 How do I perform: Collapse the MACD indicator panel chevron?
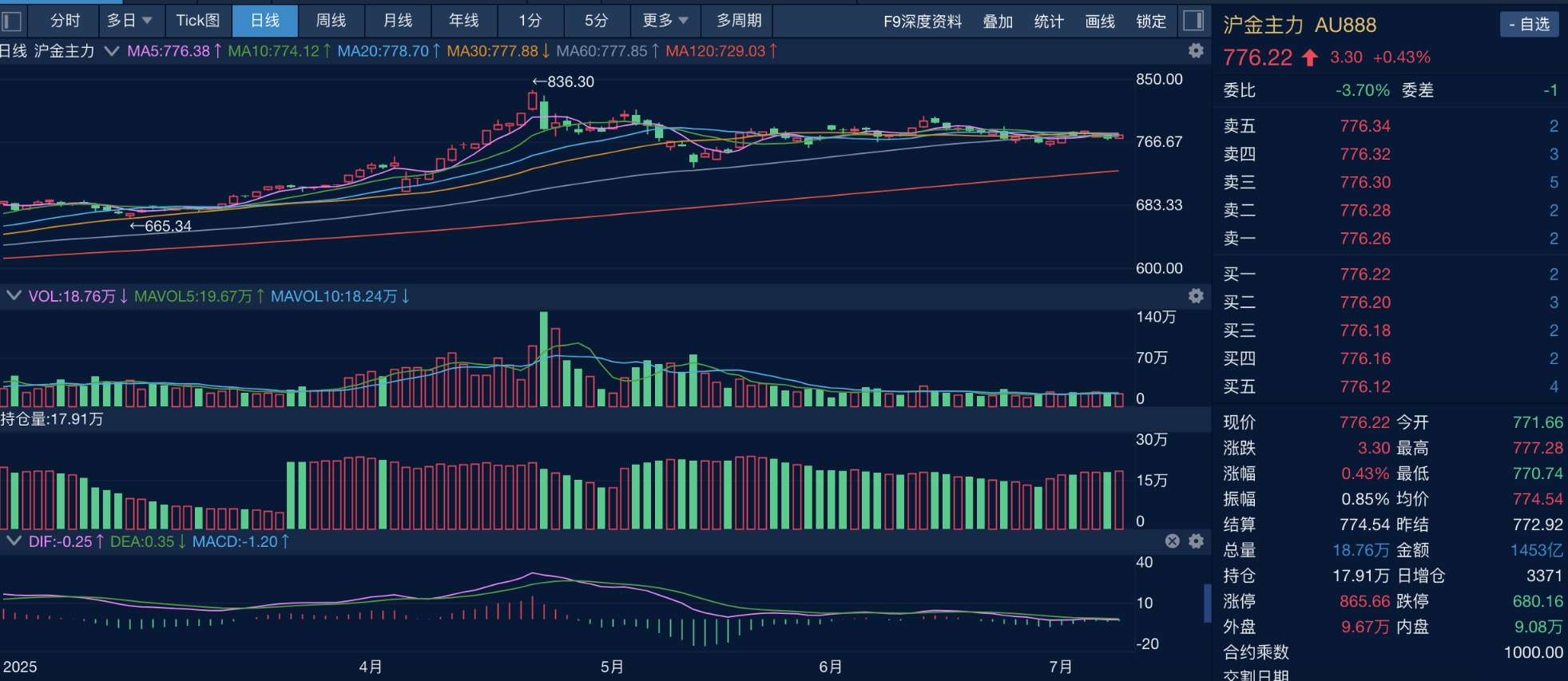pyautogui.click(x=14, y=540)
